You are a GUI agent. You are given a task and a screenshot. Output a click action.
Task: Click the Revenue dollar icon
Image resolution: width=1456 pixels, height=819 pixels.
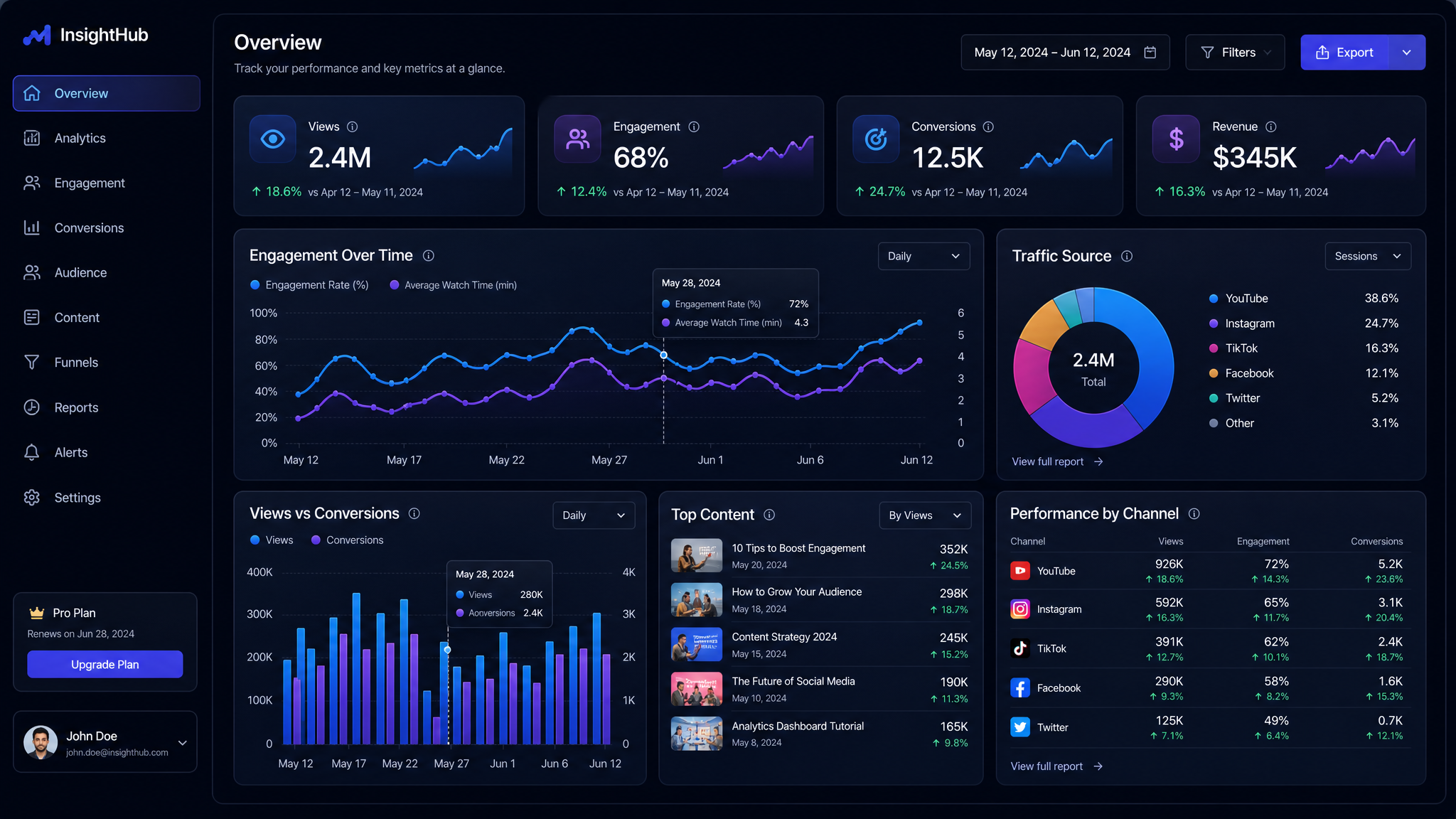pyautogui.click(x=1176, y=139)
